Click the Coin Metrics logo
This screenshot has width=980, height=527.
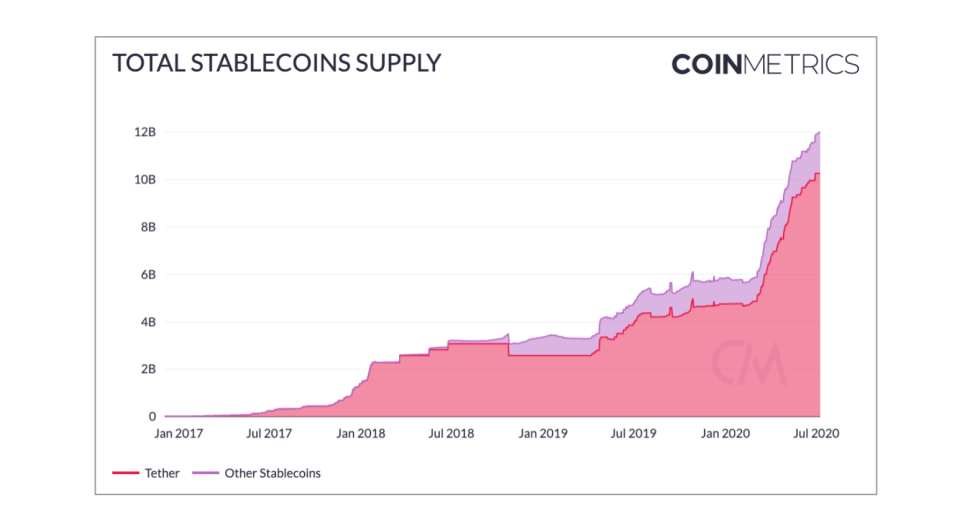pyautogui.click(x=764, y=65)
